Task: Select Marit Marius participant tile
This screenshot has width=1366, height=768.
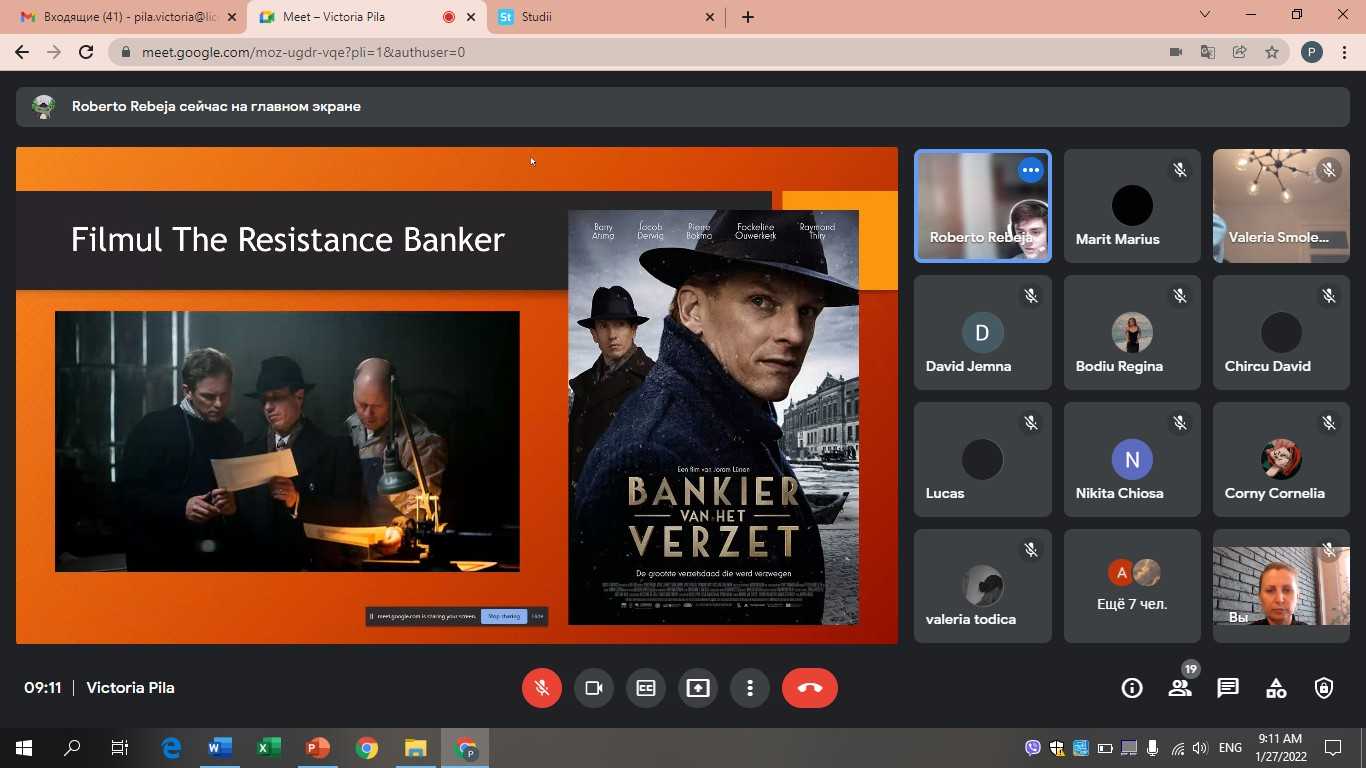Action: [1132, 206]
